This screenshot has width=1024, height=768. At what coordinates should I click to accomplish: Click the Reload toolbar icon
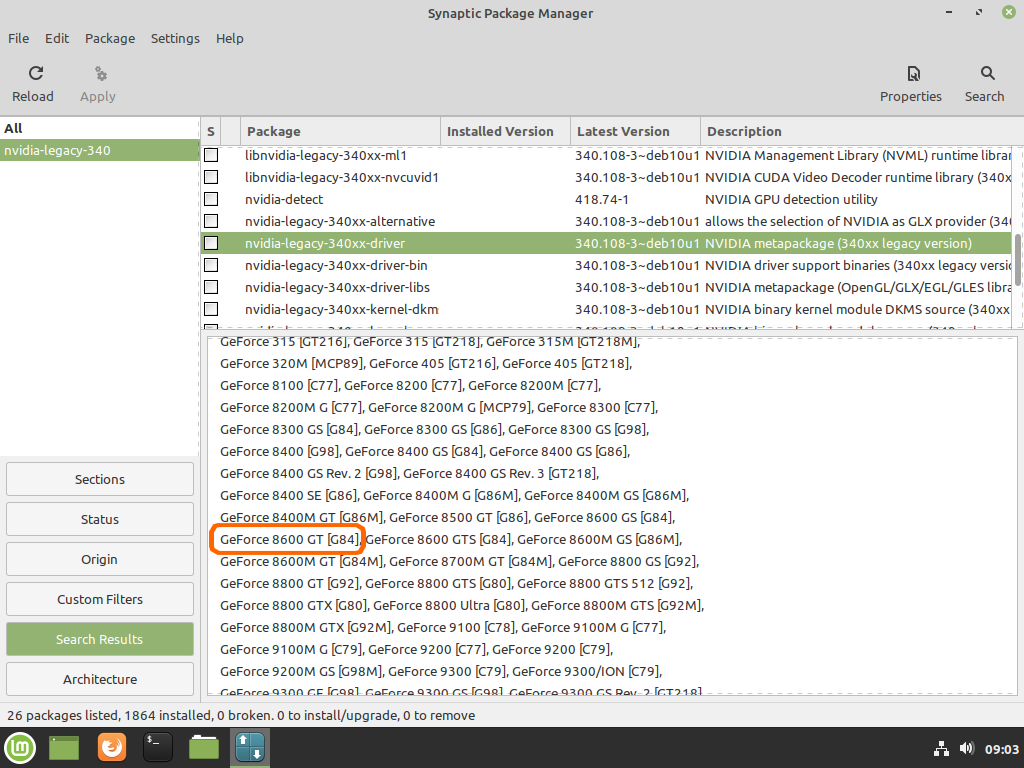34,74
